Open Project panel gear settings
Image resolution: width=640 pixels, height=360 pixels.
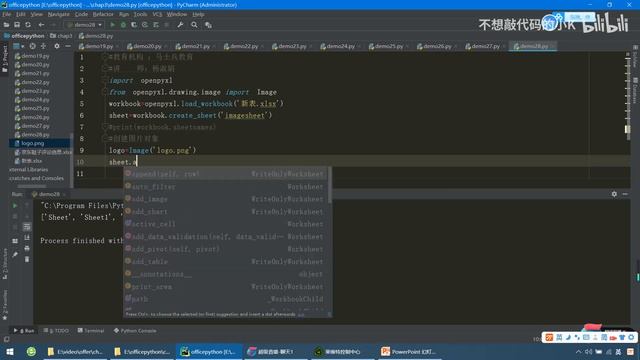57,47
